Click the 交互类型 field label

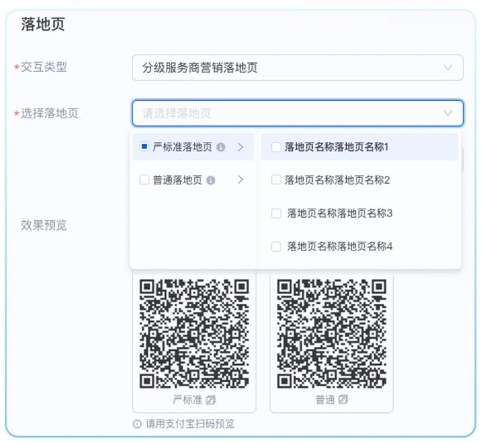[x=44, y=67]
